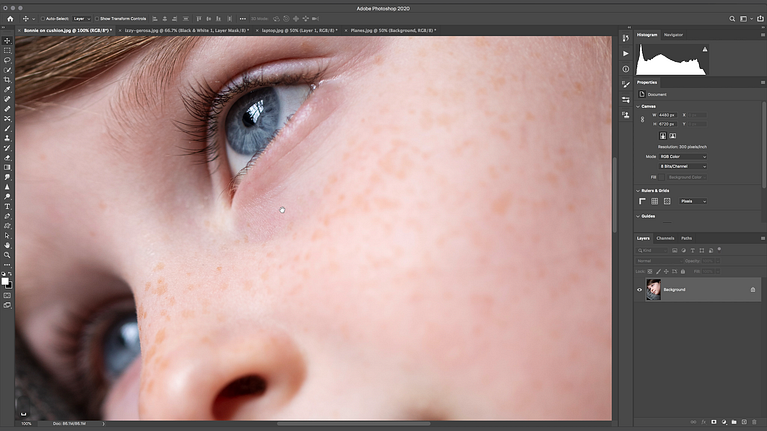Click the foreground color swatch
The height and width of the screenshot is (431, 767).
[x=5, y=281]
